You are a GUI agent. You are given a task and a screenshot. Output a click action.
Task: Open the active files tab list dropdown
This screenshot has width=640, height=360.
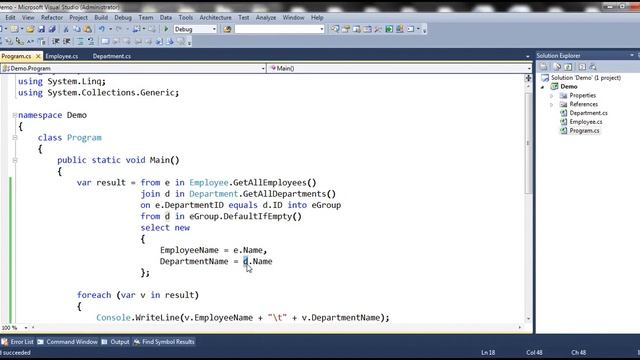[x=527, y=56]
